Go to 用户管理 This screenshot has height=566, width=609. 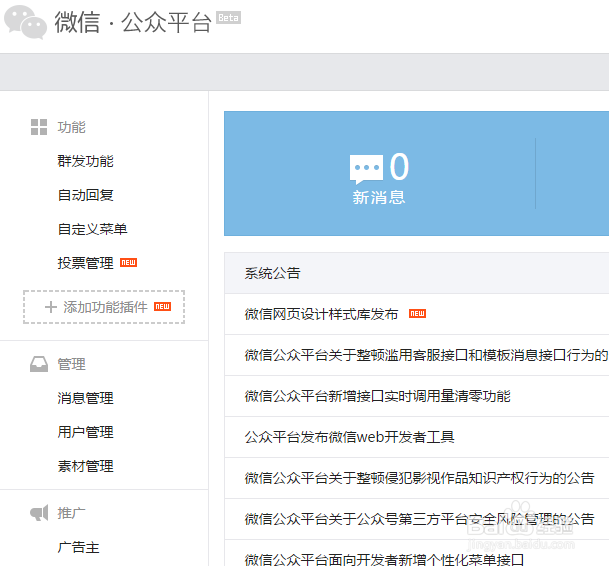point(85,432)
